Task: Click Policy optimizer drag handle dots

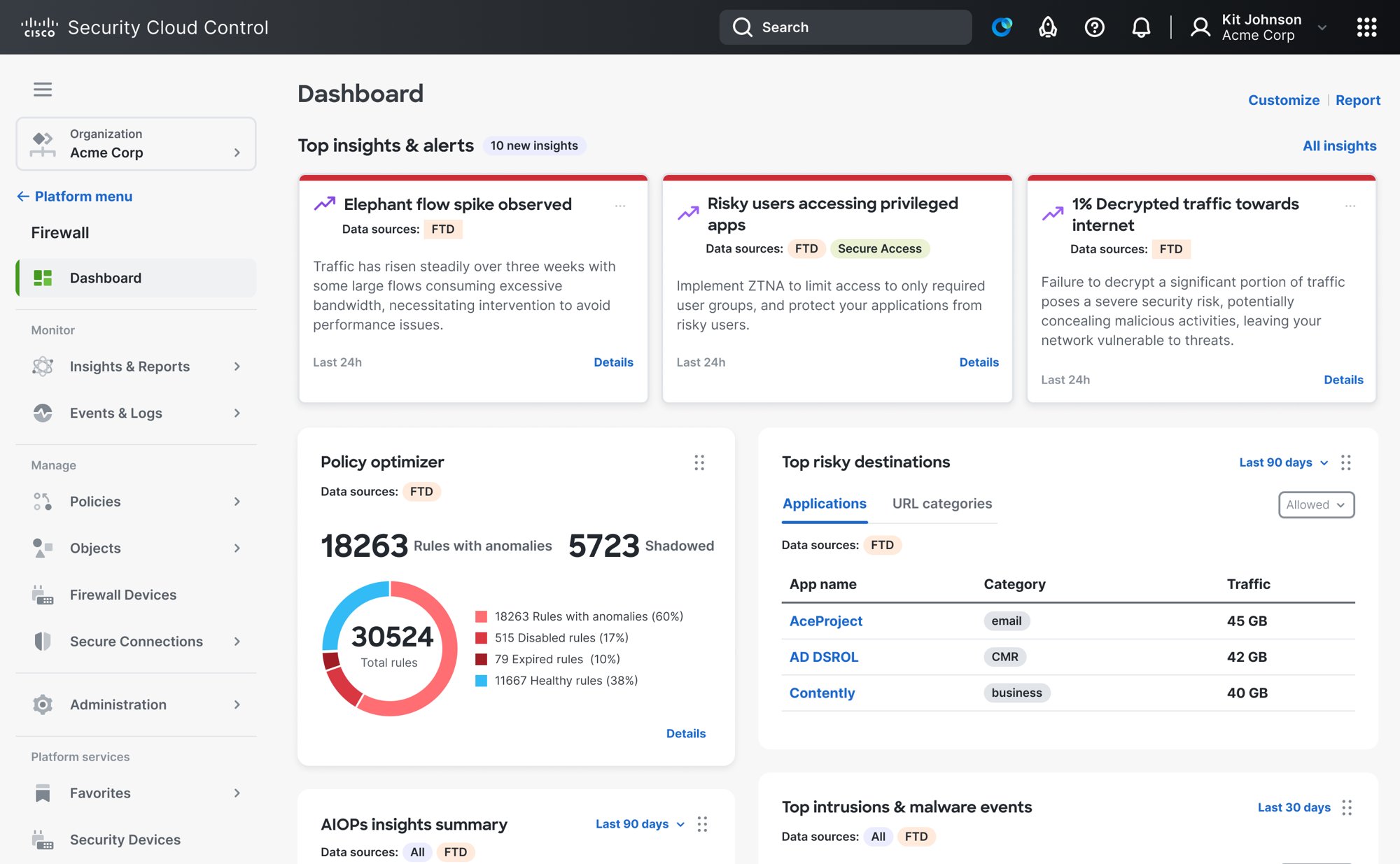Action: pyautogui.click(x=699, y=462)
